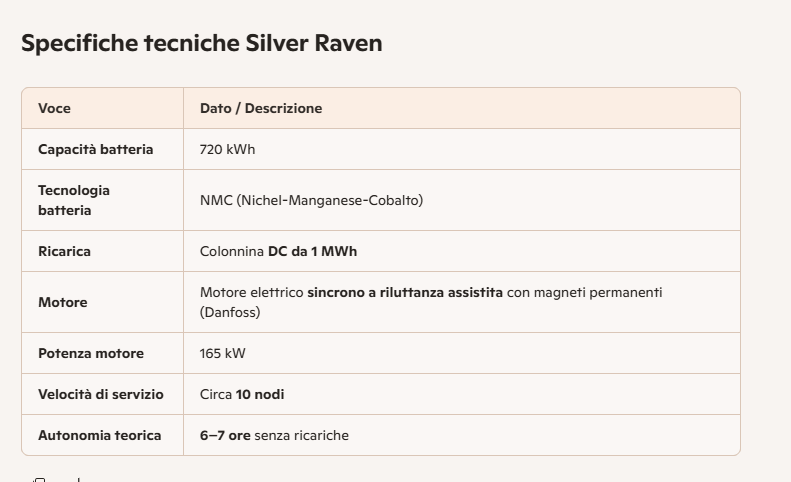
Task: Select the 'Motore' row label
Action: (x=63, y=302)
